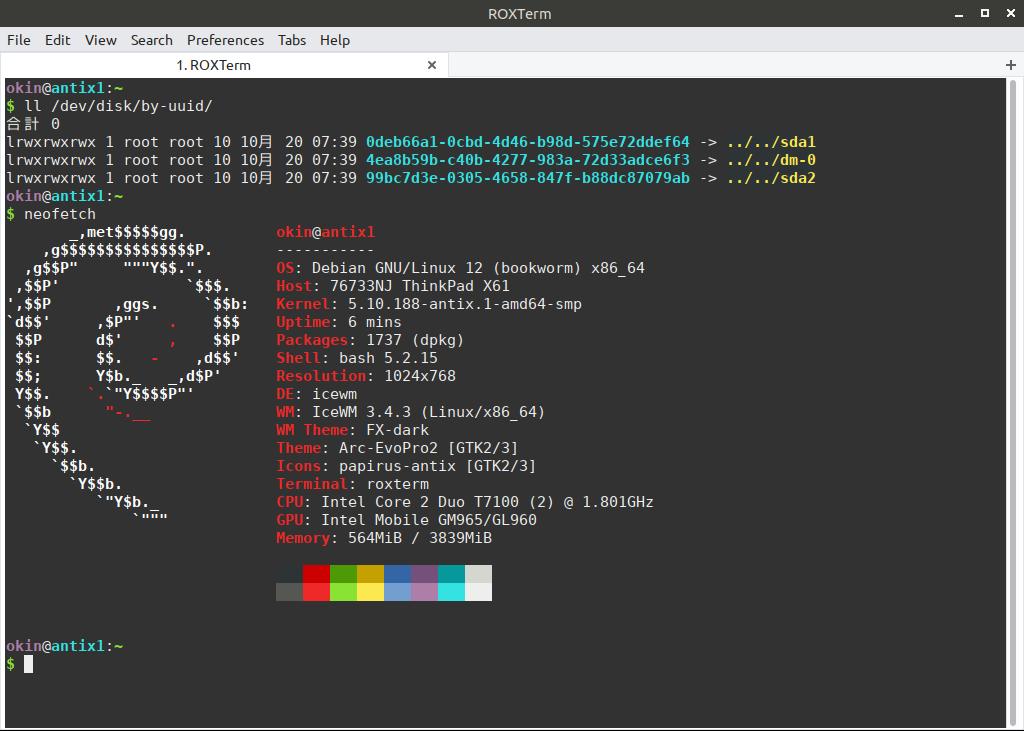1024x731 pixels.
Task: Click the dark green color block in the palette
Action: tap(344, 574)
